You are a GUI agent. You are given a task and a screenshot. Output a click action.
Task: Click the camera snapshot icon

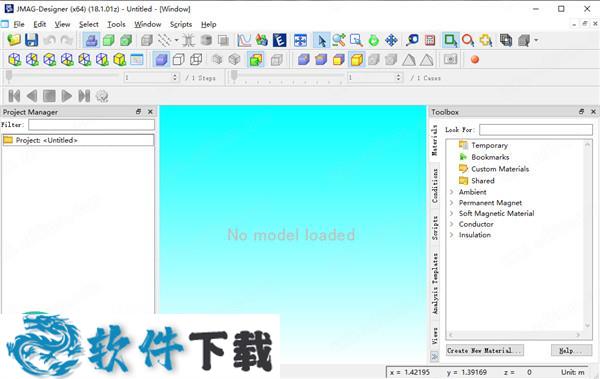(450, 60)
